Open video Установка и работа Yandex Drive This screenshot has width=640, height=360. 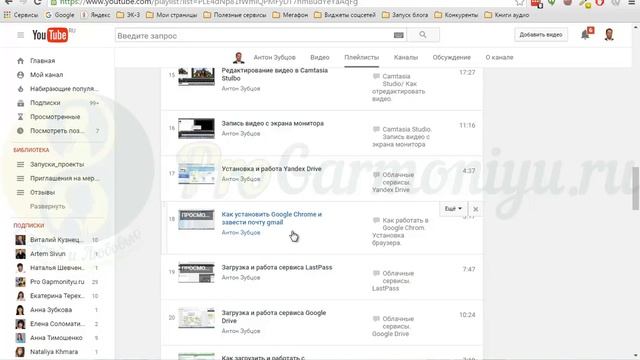click(x=271, y=169)
